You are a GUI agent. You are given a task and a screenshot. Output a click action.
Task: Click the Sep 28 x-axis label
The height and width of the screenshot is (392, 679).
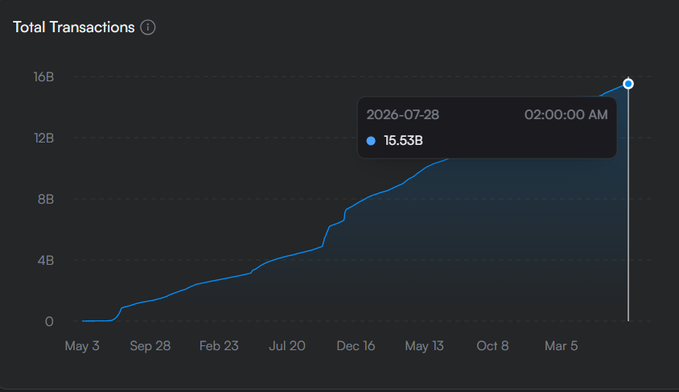[150, 346]
